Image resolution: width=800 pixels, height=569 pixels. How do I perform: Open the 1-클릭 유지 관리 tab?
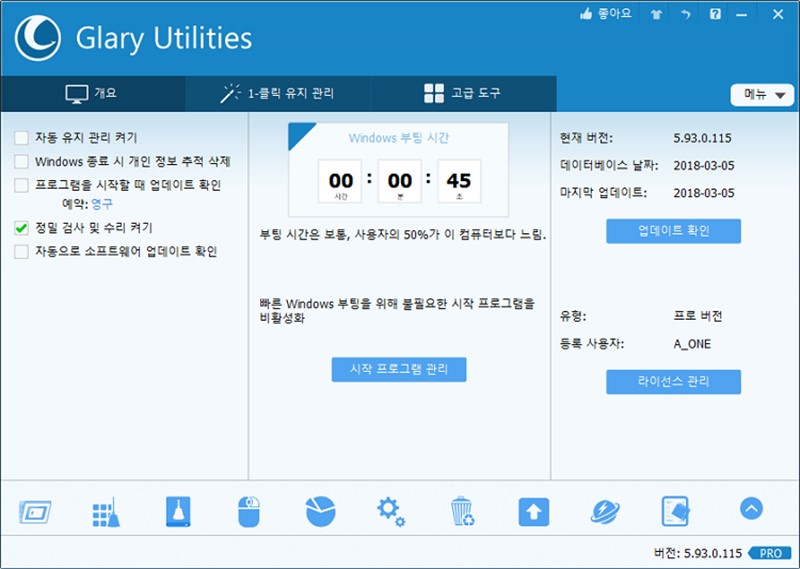[278, 94]
